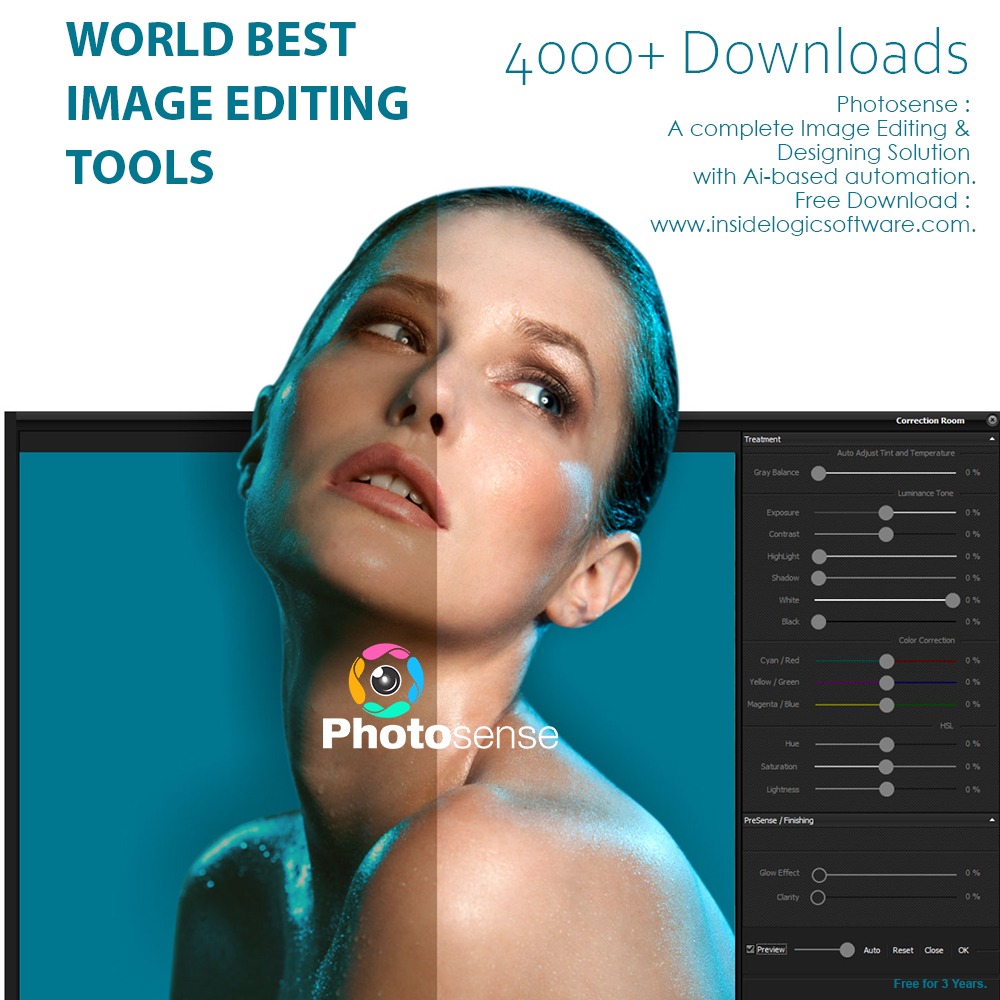Confirm with the OK button
Screen dimensions: 1000x1000
click(963, 950)
